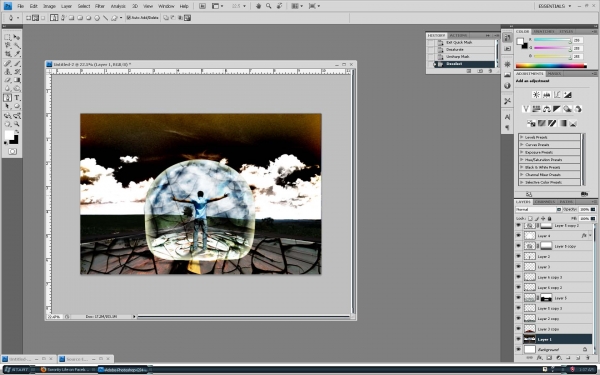
Task: Add layer style via the fx footer button
Action: pyautogui.click(x=539, y=358)
